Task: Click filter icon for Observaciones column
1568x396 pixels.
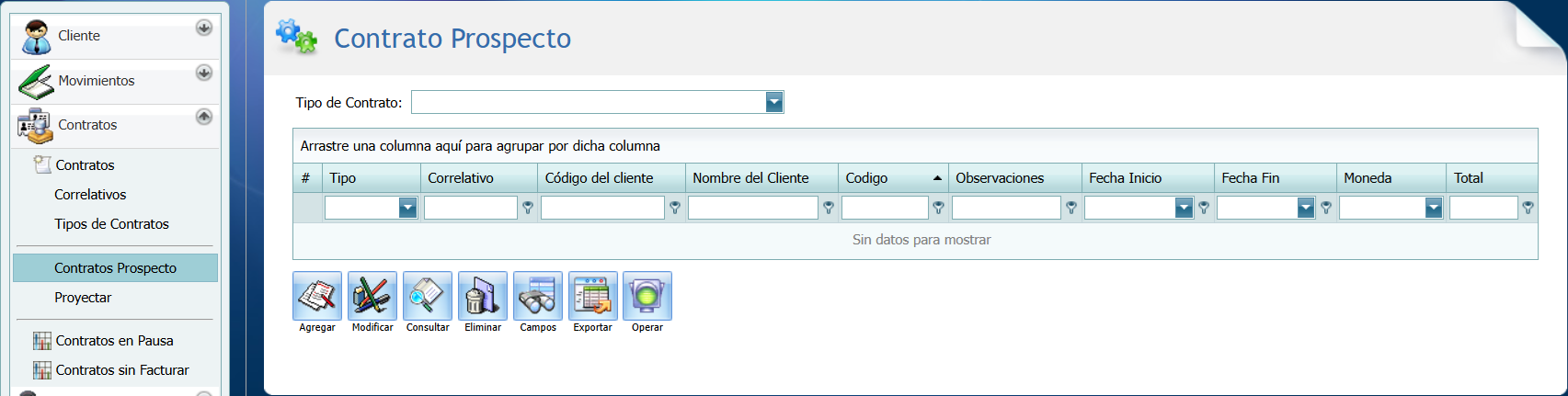Action: [1071, 209]
